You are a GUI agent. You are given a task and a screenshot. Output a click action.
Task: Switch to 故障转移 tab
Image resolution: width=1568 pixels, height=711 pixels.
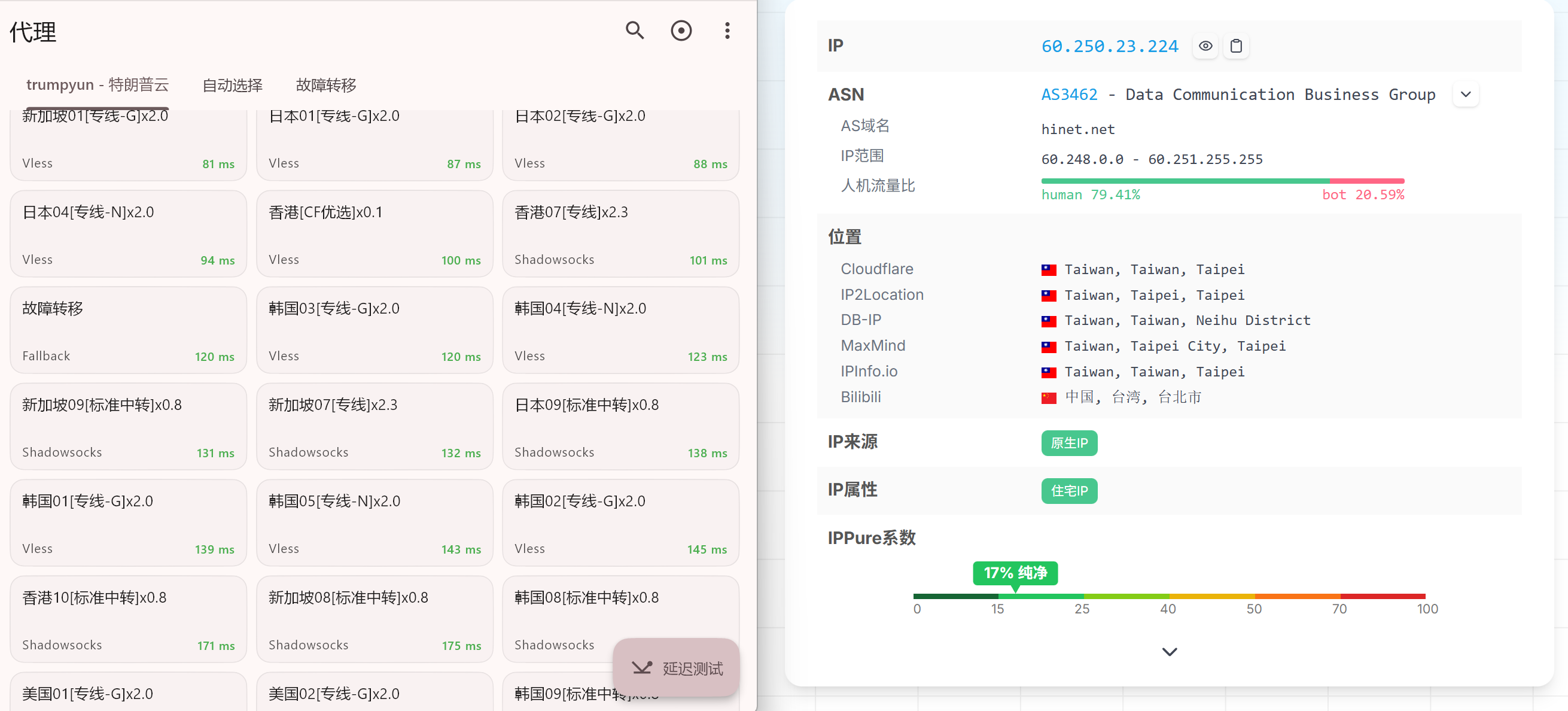coord(325,85)
